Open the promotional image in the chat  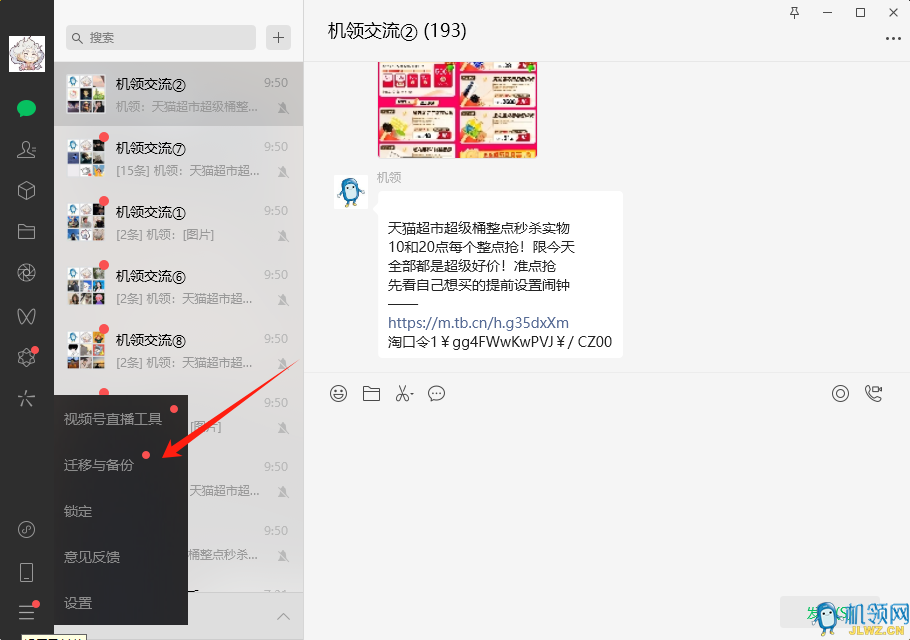pos(457,110)
